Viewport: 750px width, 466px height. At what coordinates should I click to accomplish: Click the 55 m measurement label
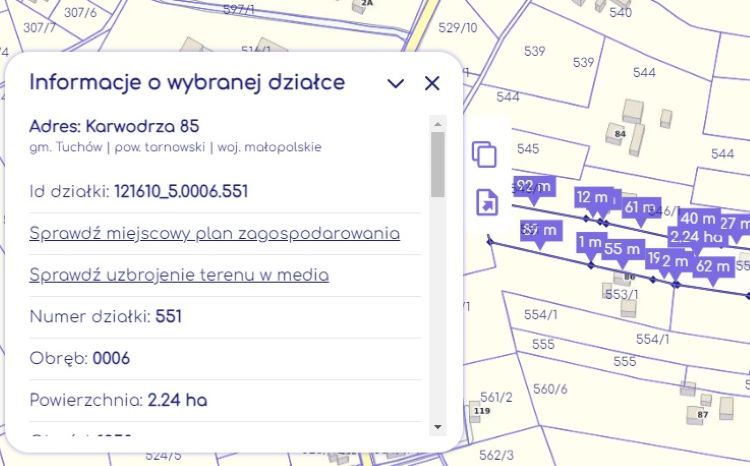622,249
